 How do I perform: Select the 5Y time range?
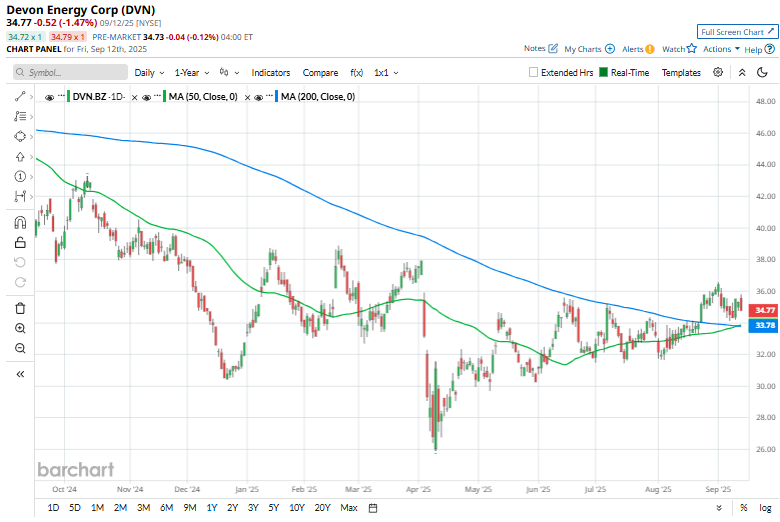[x=274, y=508]
